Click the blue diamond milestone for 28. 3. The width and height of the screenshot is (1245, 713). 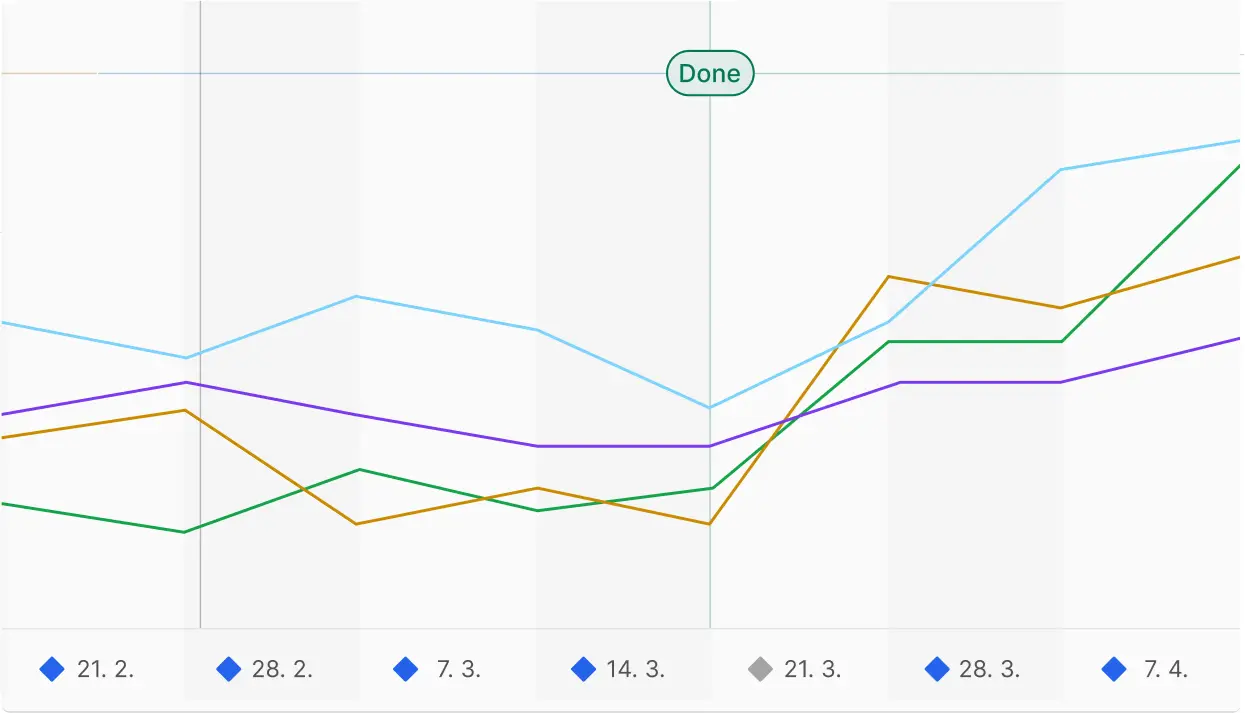tap(937, 669)
